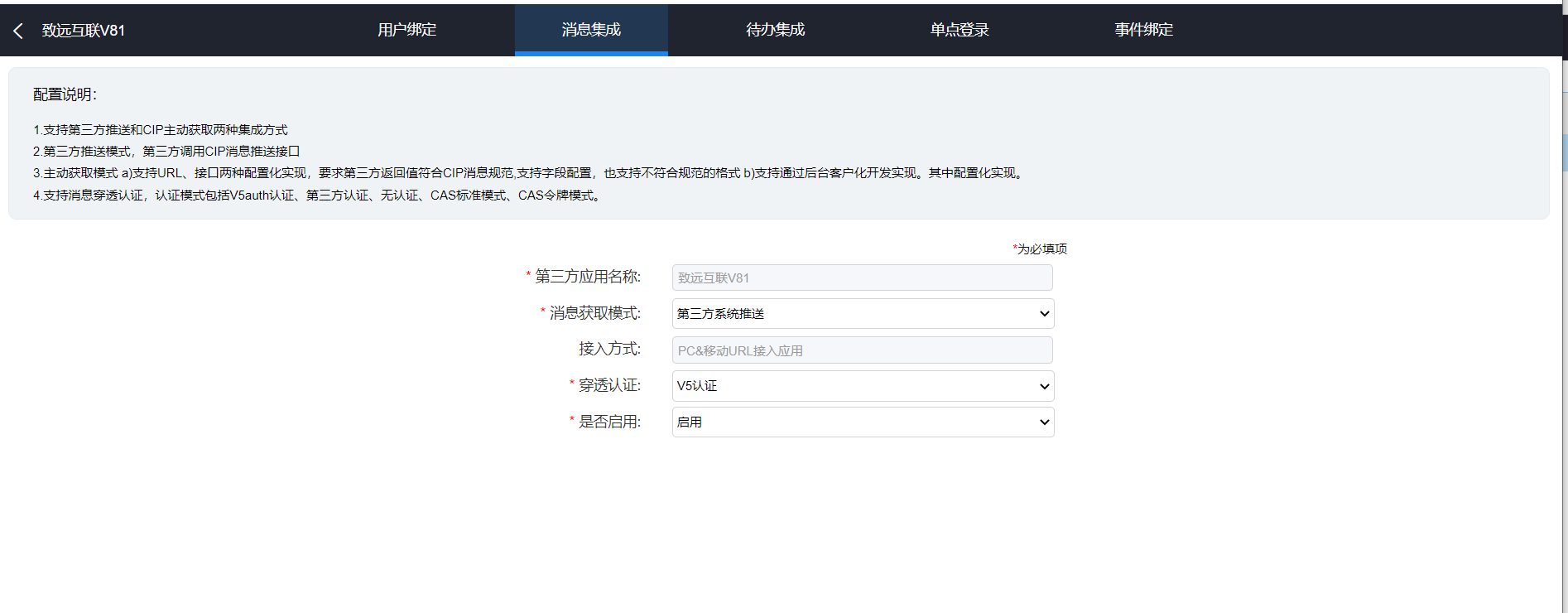Click the 为必填项 required note

tap(1041, 249)
